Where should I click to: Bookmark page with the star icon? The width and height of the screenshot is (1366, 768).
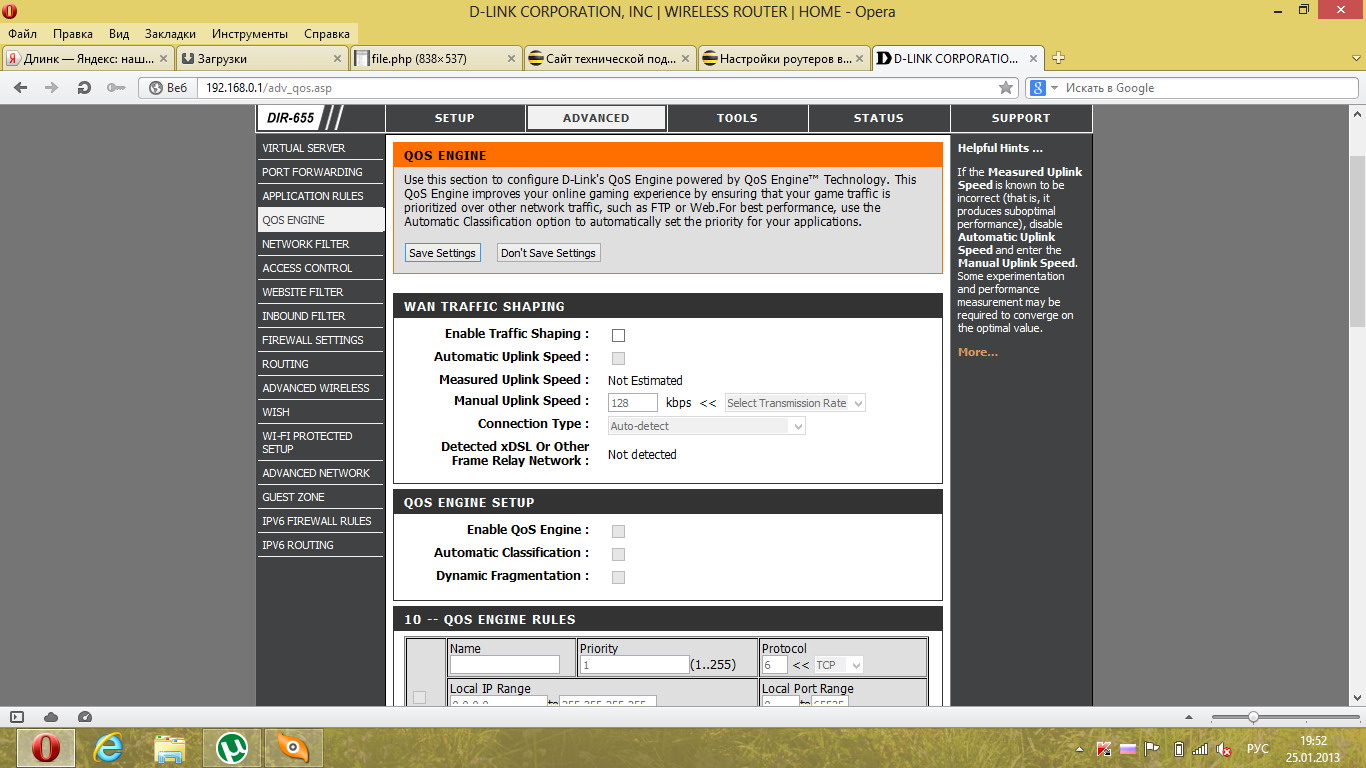pyautogui.click(x=1006, y=88)
